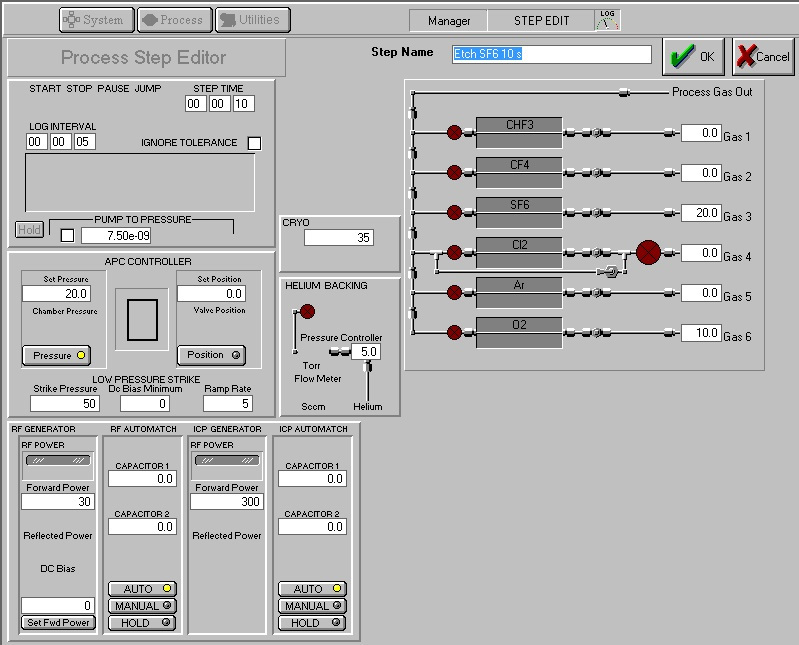Enable the Ignore Tolerance checkbox
799x645 pixels.
(254, 143)
